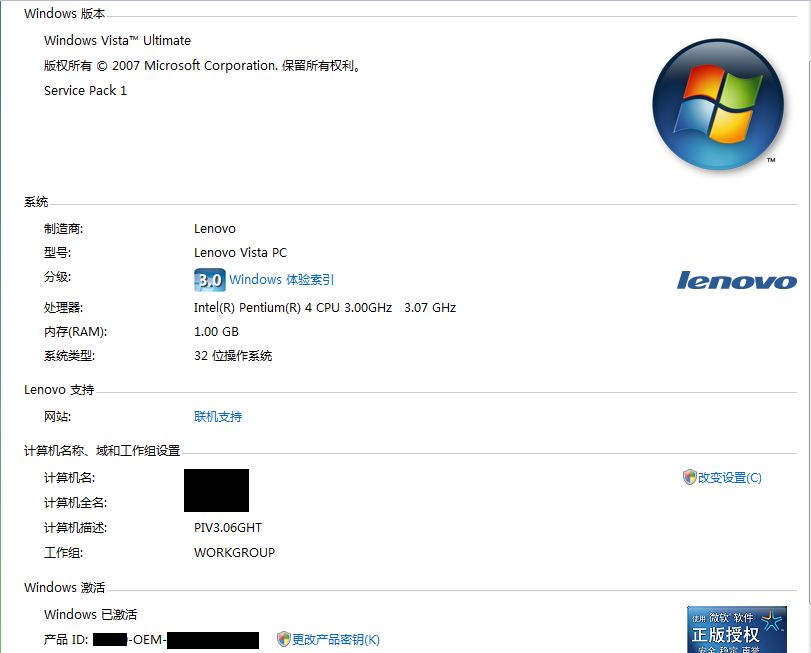The image size is (811, 653).
Task: Click the 计算机名称、域和工作组设置 heading
Action: [x=102, y=451]
